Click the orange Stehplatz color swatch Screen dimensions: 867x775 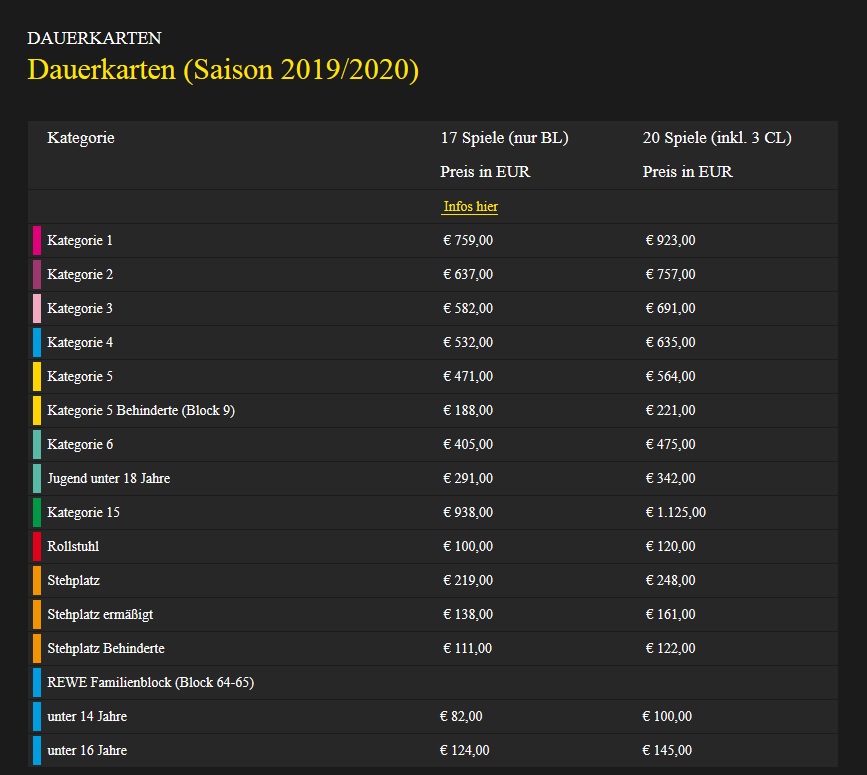point(37,580)
